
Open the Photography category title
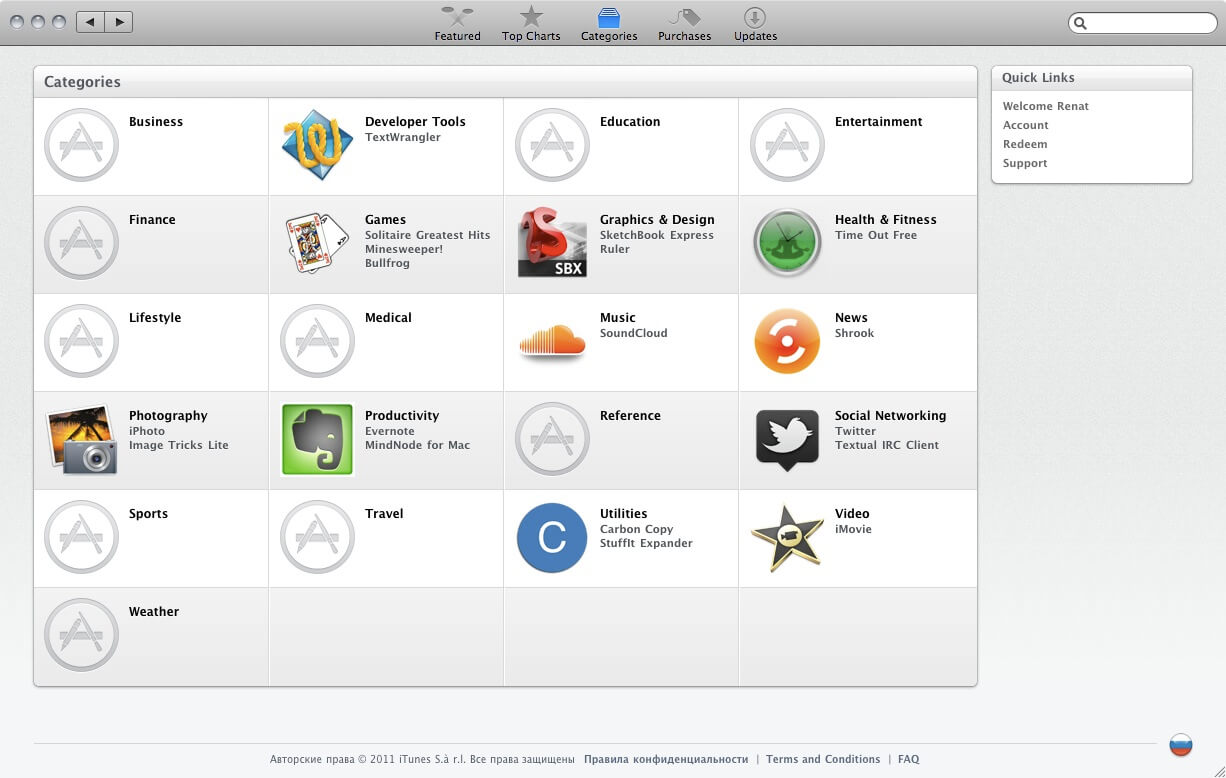(x=168, y=415)
